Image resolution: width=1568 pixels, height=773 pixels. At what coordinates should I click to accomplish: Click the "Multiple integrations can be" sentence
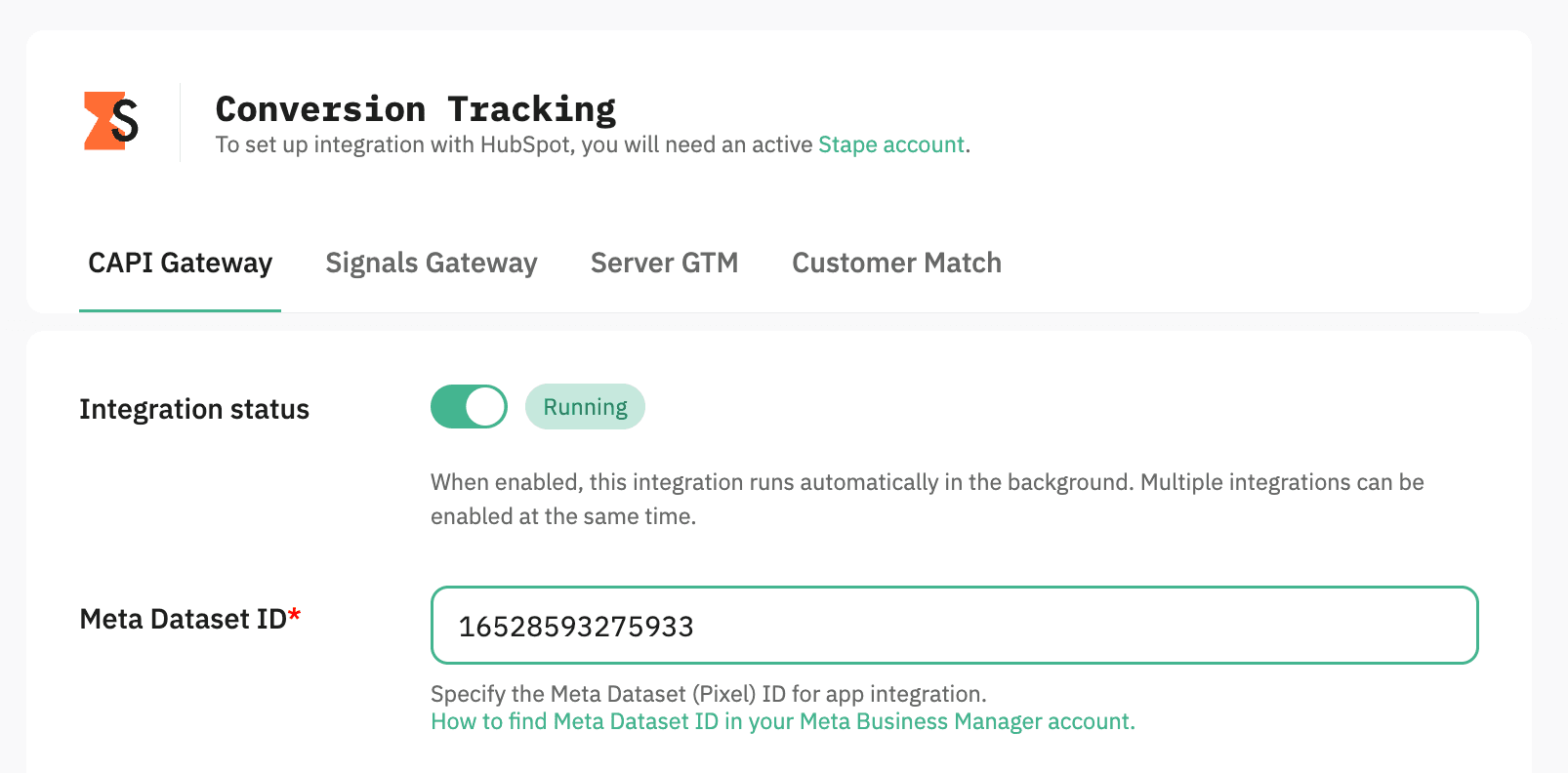1281,482
